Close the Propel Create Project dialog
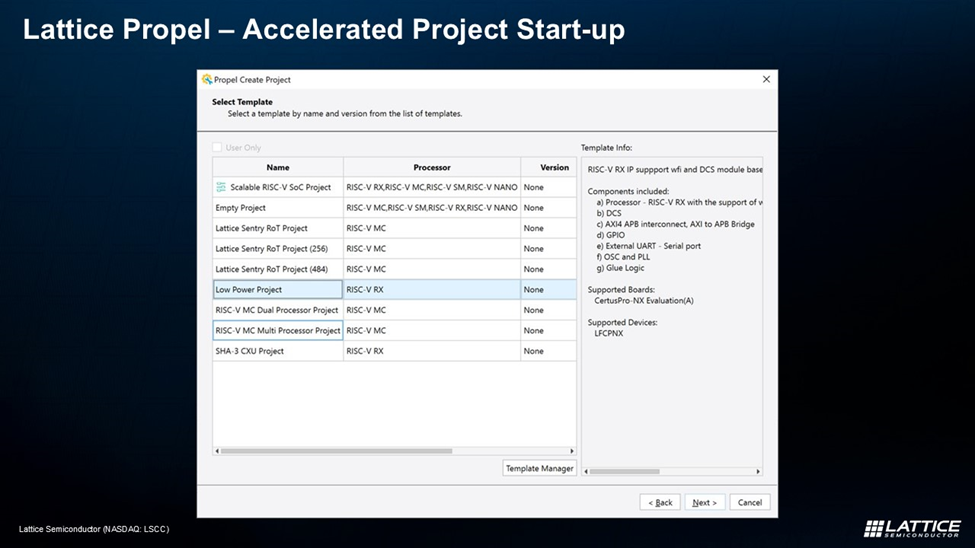 pos(766,79)
